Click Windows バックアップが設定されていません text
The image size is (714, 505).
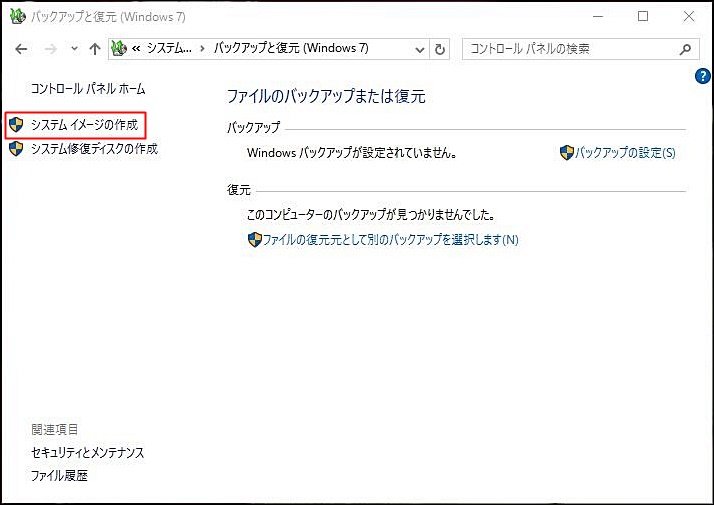pos(352,153)
